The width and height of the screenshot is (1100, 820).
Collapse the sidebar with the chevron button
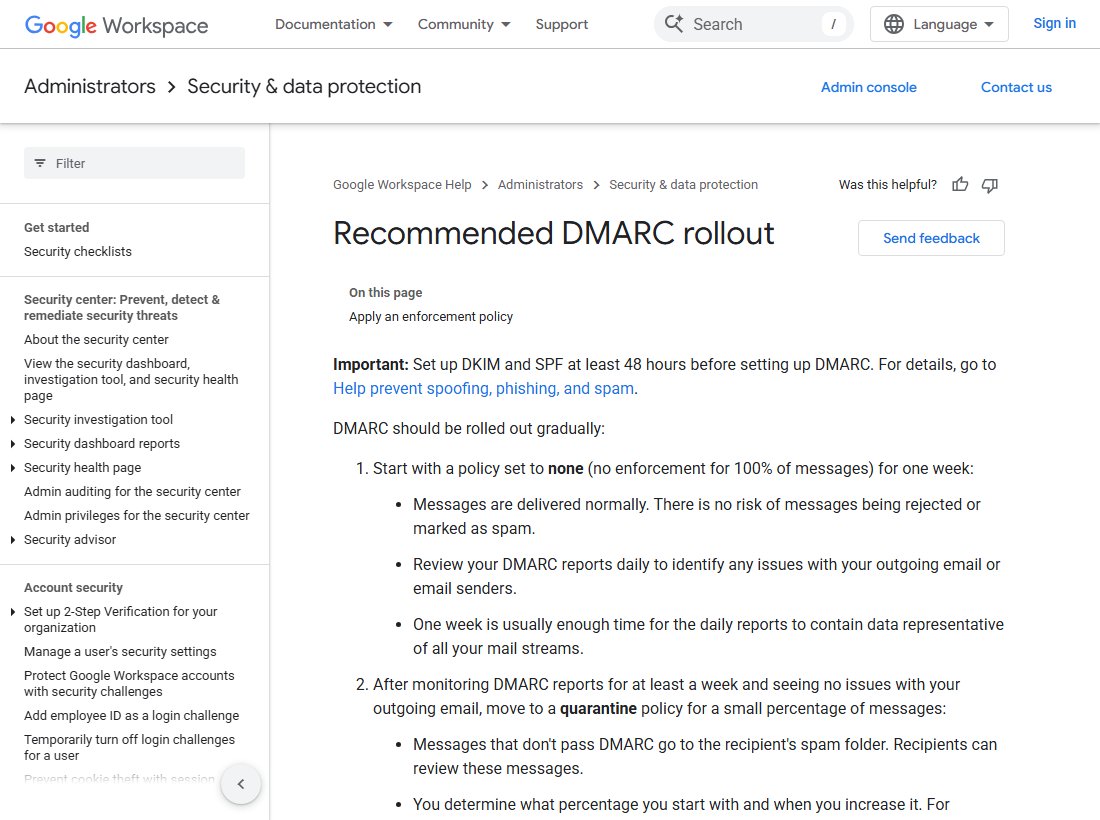coord(241,784)
